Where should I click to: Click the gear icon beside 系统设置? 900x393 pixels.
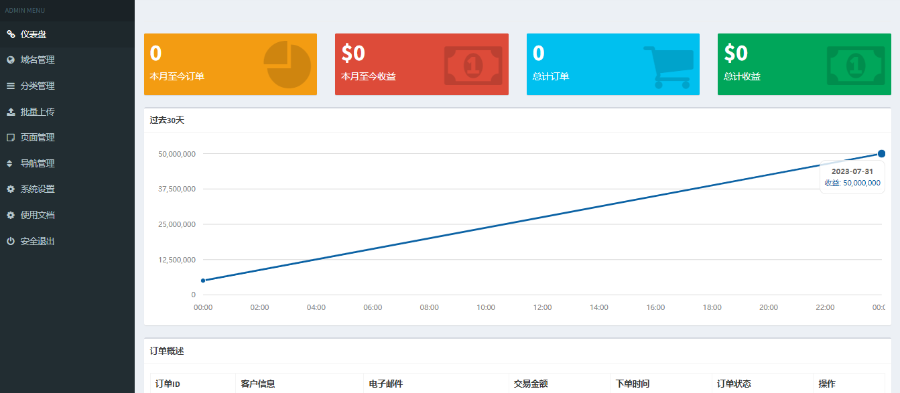(10, 189)
